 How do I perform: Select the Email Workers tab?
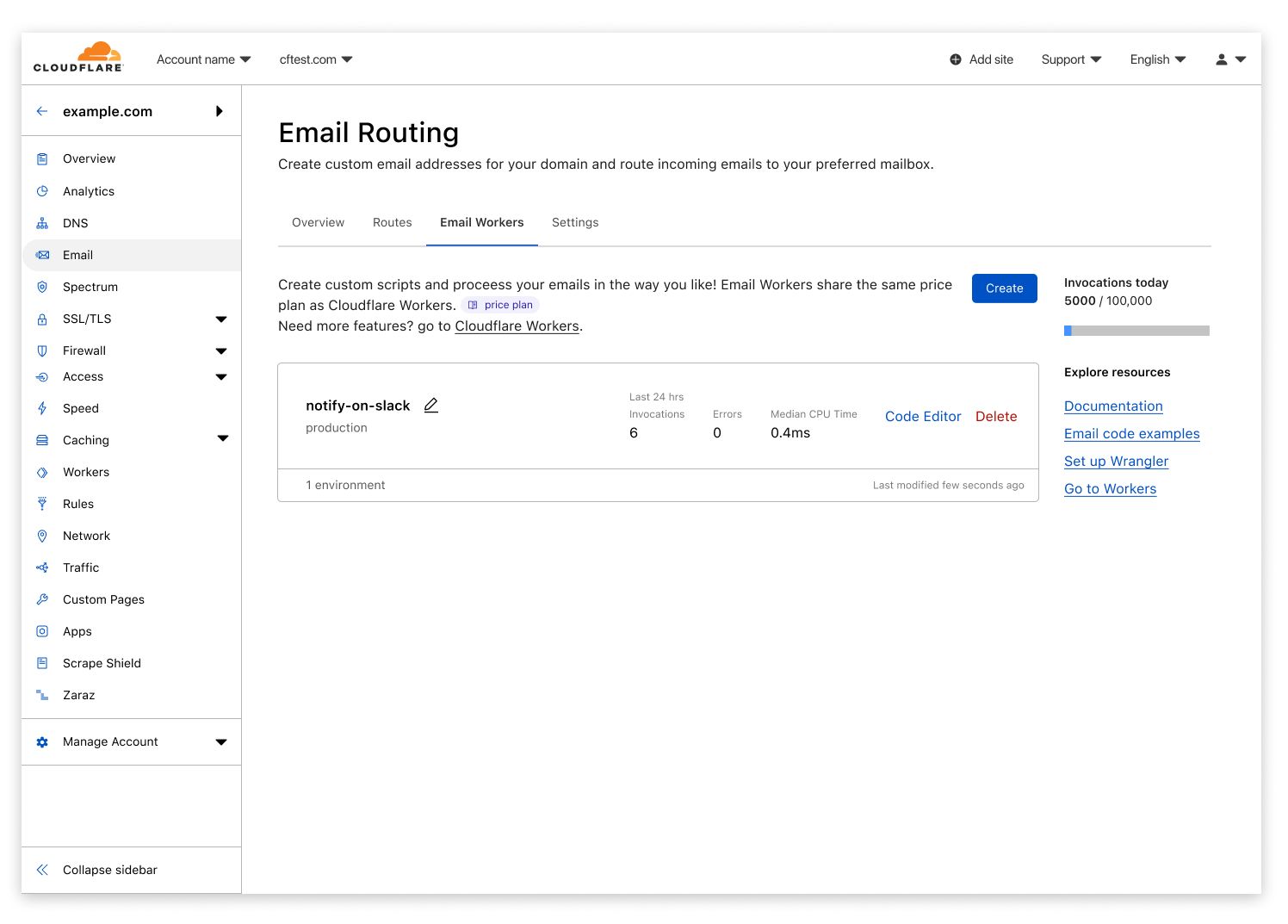pyautogui.click(x=481, y=222)
